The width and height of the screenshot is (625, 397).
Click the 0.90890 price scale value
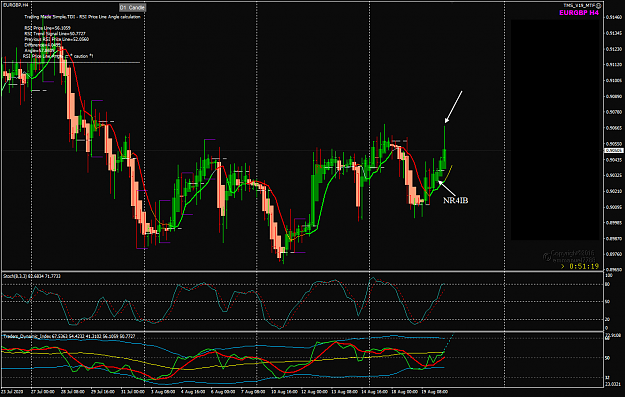pyautogui.click(x=614, y=96)
